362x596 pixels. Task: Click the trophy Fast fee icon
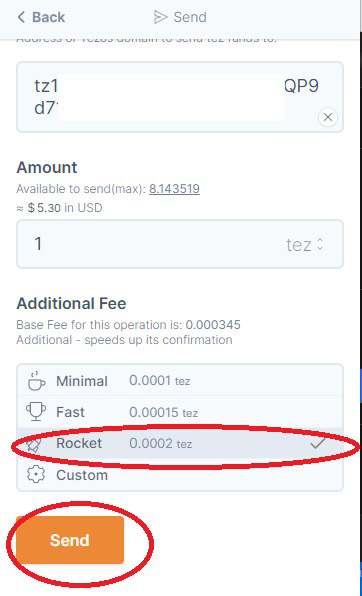coord(36,412)
